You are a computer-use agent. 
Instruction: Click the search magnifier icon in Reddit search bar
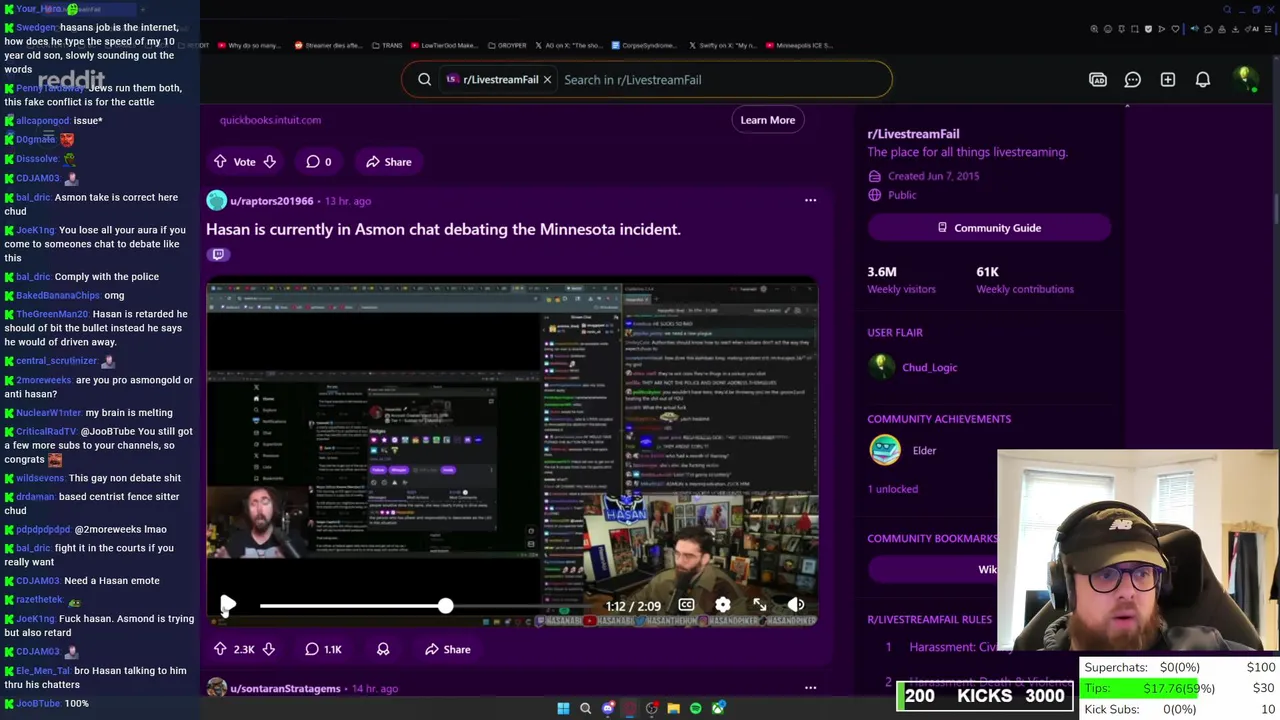[x=425, y=80]
